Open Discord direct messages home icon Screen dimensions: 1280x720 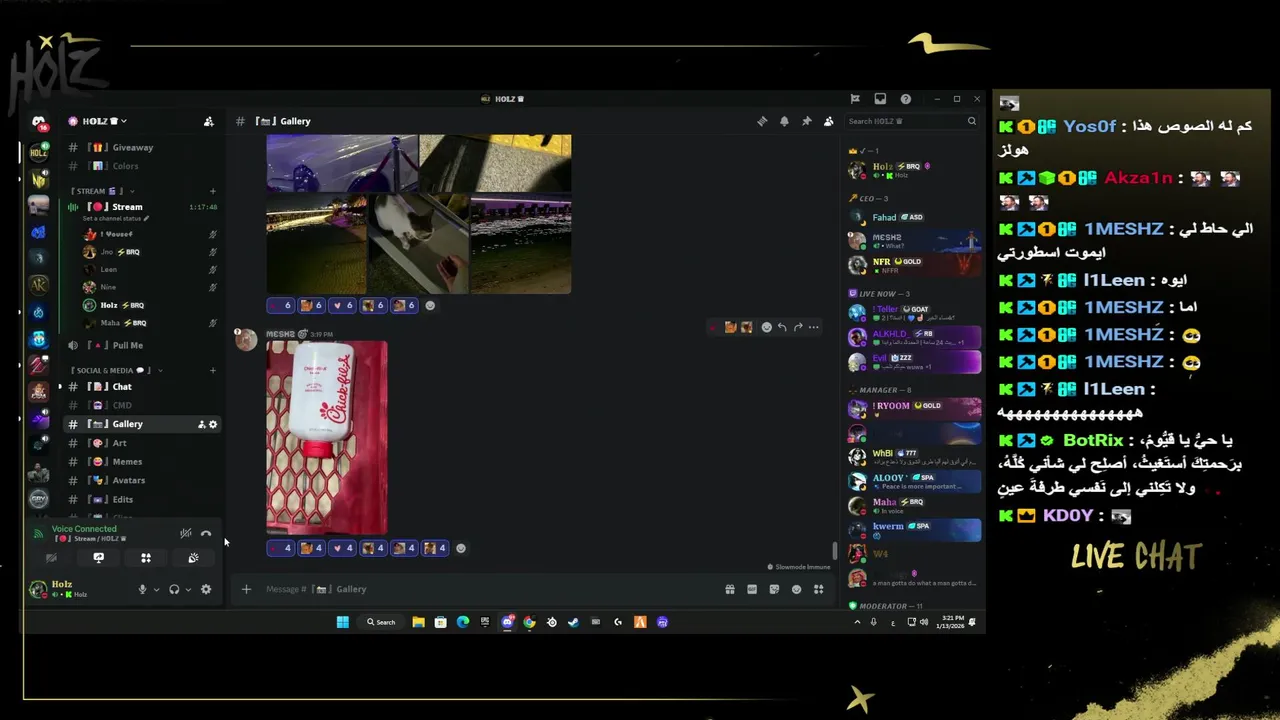[x=38, y=122]
